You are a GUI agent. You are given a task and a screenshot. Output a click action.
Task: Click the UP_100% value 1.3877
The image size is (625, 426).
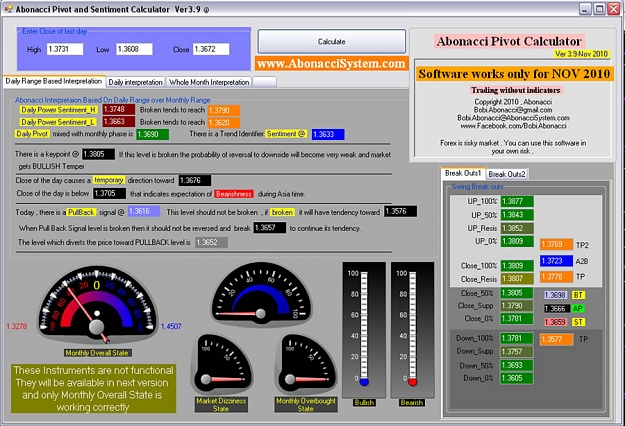click(x=517, y=201)
